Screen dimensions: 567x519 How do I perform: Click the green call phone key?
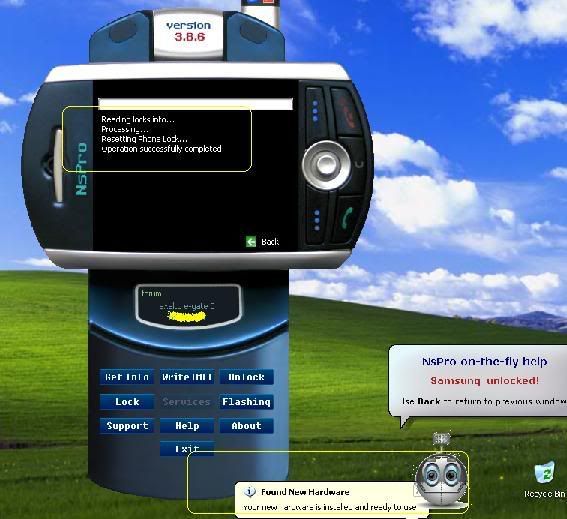pos(346,218)
